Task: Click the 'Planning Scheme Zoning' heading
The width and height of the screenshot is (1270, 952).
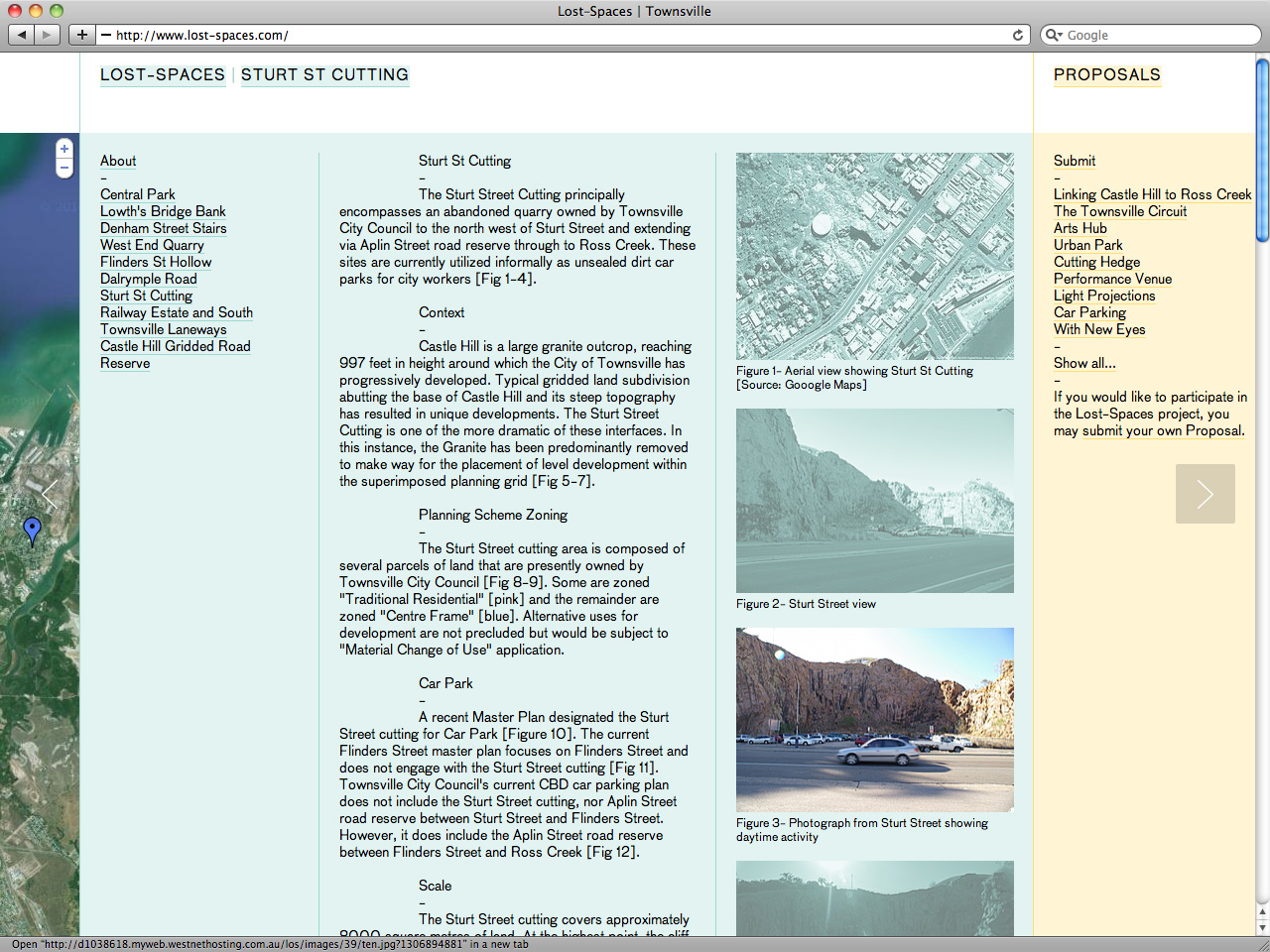Action: pyautogui.click(x=493, y=515)
